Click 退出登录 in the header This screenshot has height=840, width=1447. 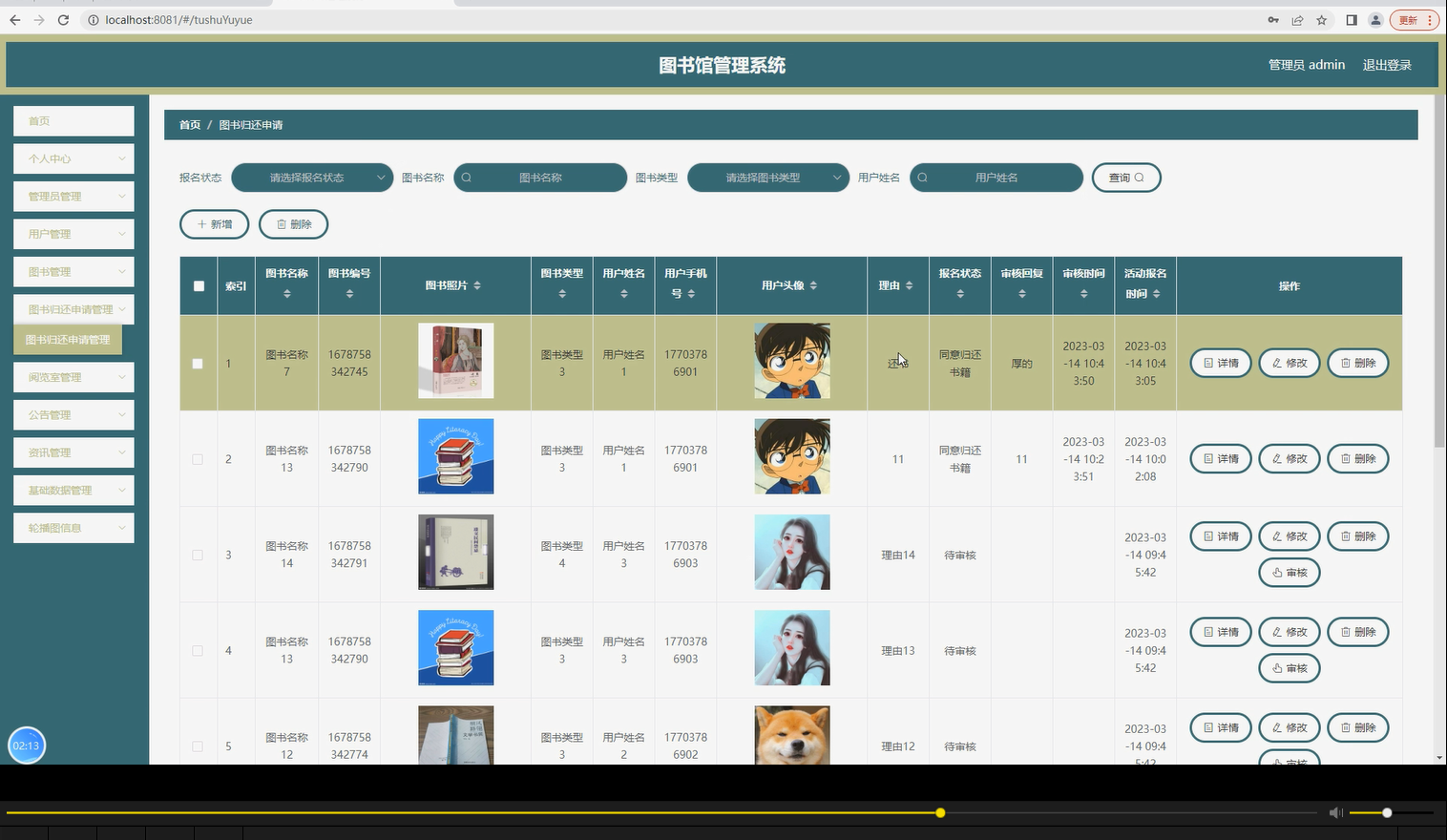1387,65
